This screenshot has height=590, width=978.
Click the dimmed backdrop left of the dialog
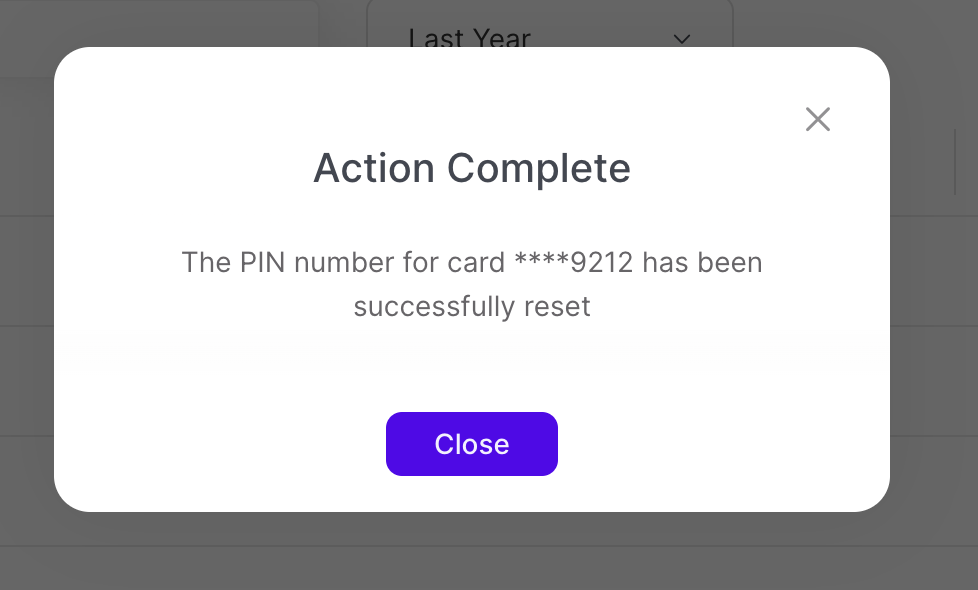(26, 300)
